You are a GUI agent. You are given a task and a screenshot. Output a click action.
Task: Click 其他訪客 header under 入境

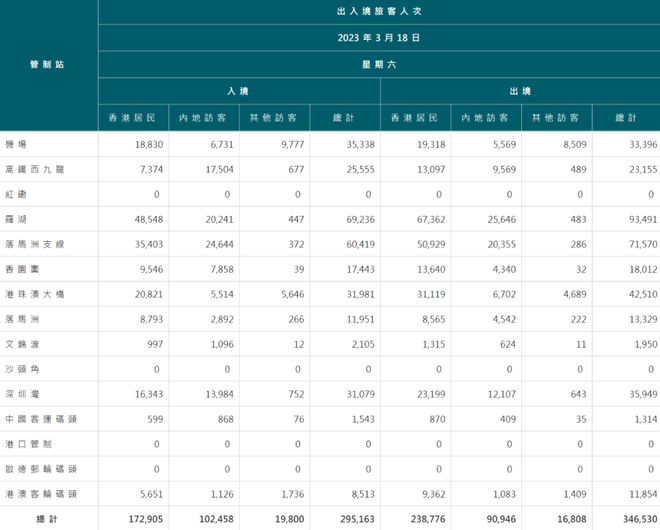273,118
